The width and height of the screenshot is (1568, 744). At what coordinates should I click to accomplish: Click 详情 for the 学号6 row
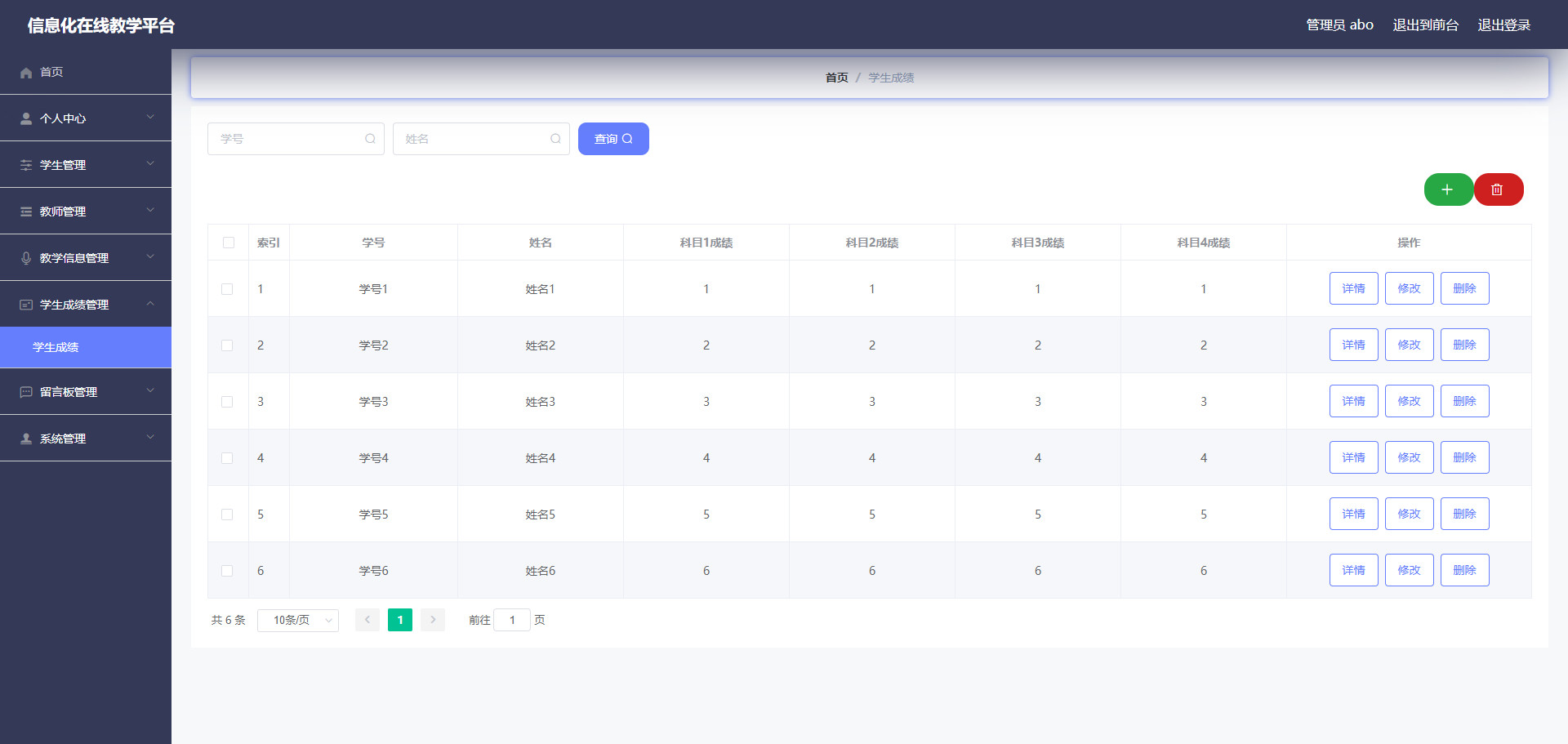pos(1353,570)
